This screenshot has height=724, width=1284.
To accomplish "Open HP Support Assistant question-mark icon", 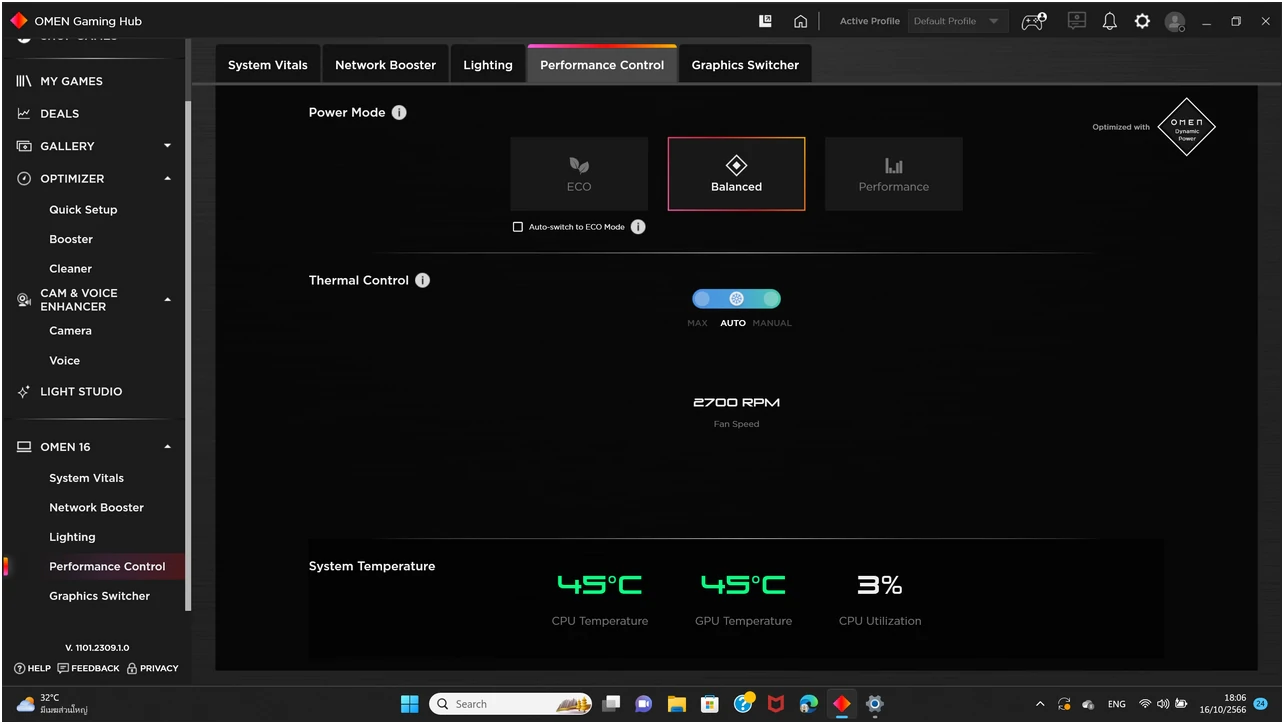I will tap(743, 704).
